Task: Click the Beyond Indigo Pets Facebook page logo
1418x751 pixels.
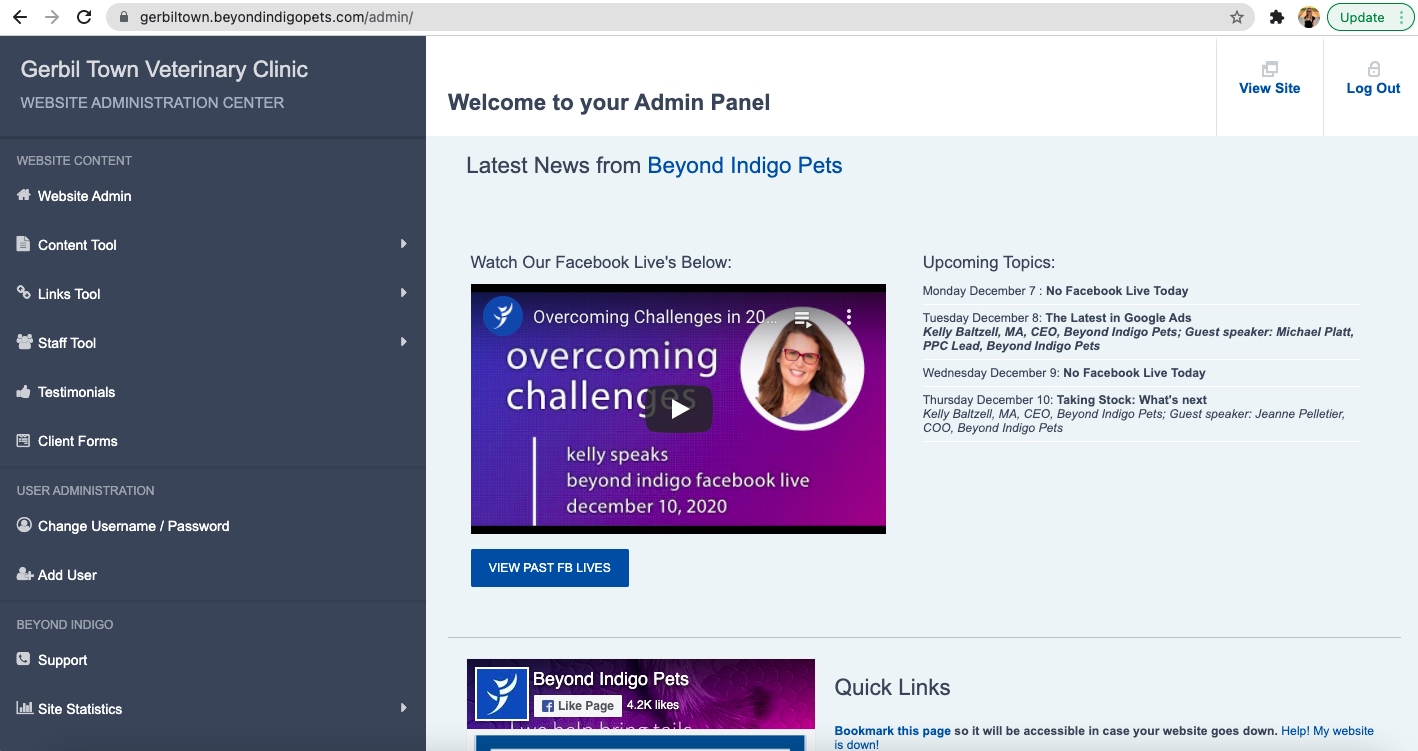Action: click(501, 692)
